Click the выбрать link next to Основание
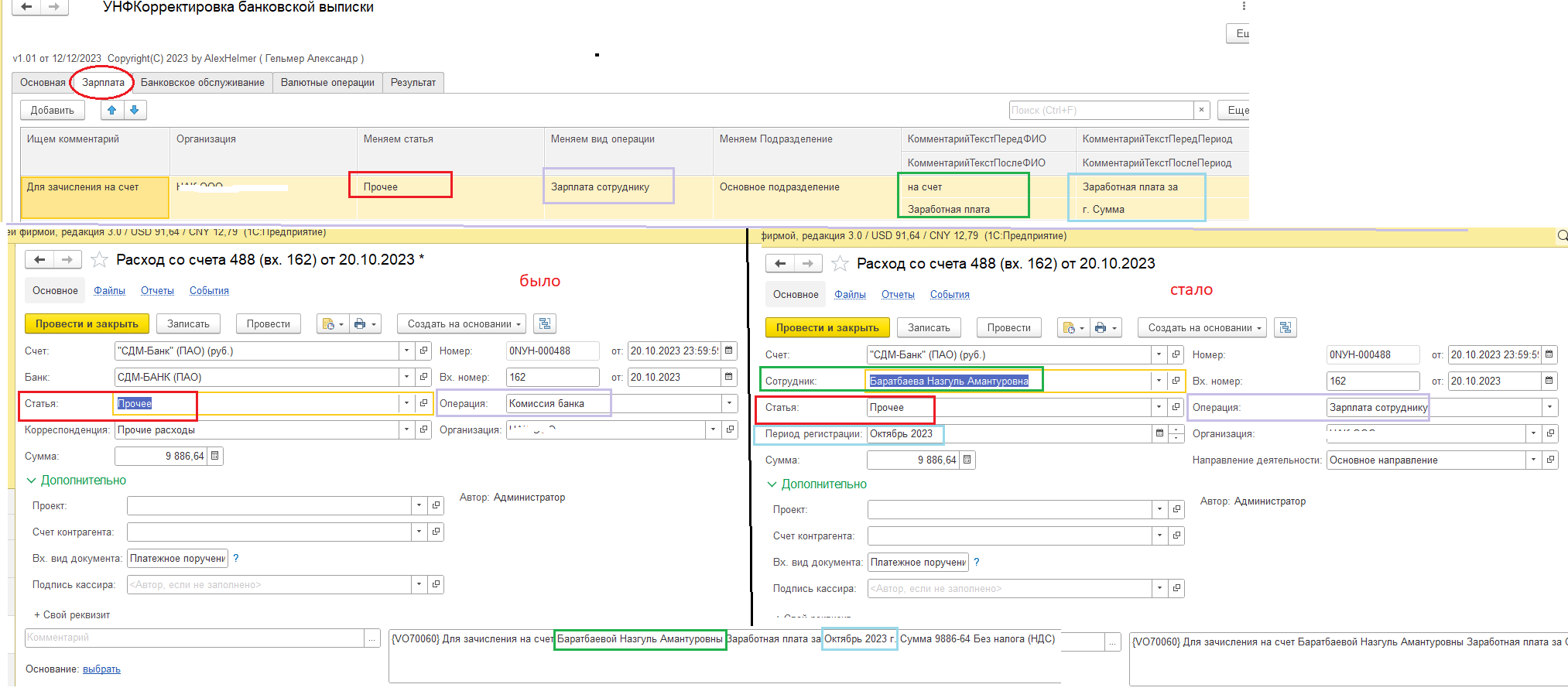Viewport: 1568px width, 698px height. click(101, 669)
